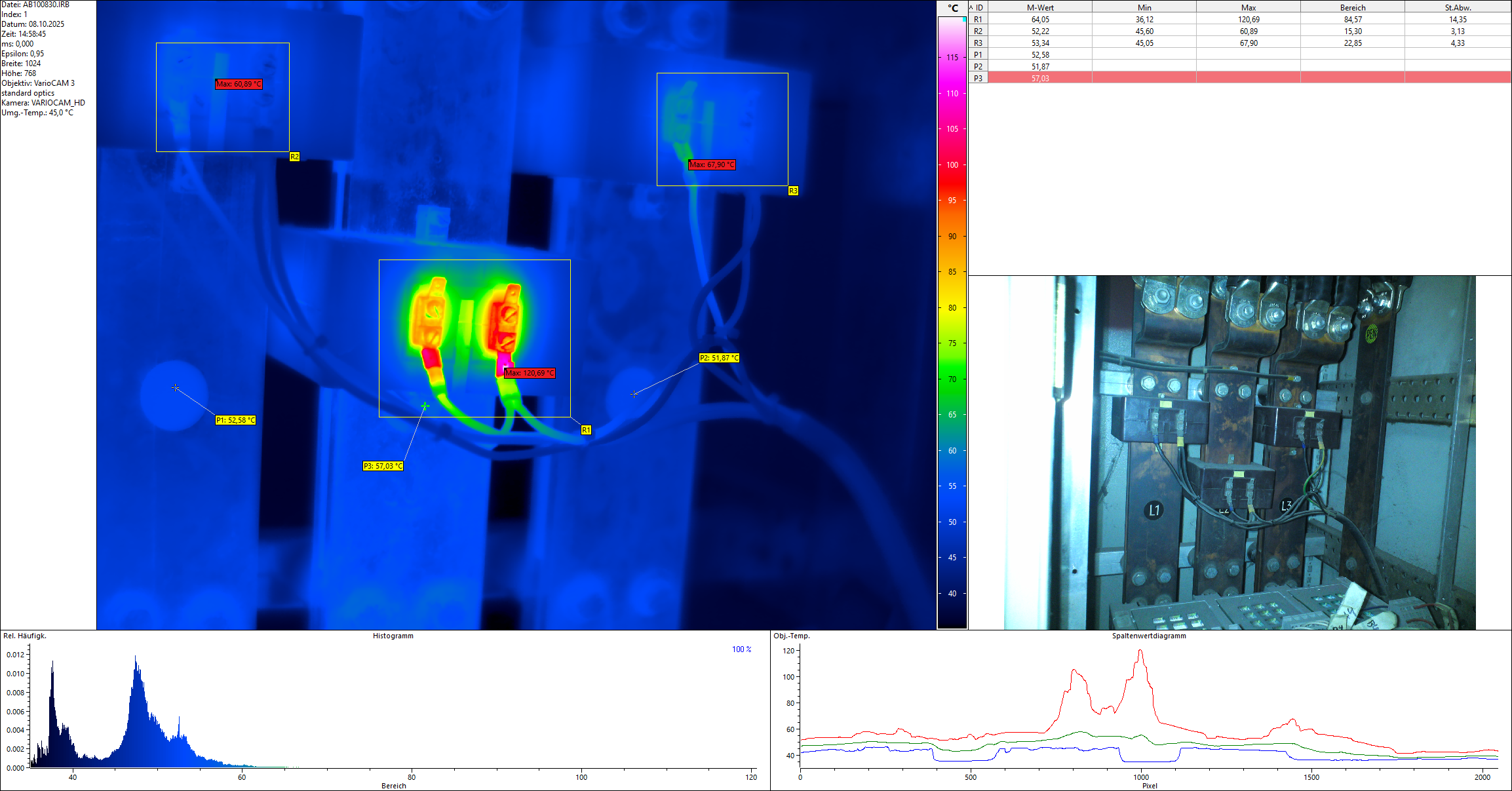Viewport: 1512px width, 791px height.
Task: Click the visible-light photo of busbars
Action: click(x=1239, y=452)
